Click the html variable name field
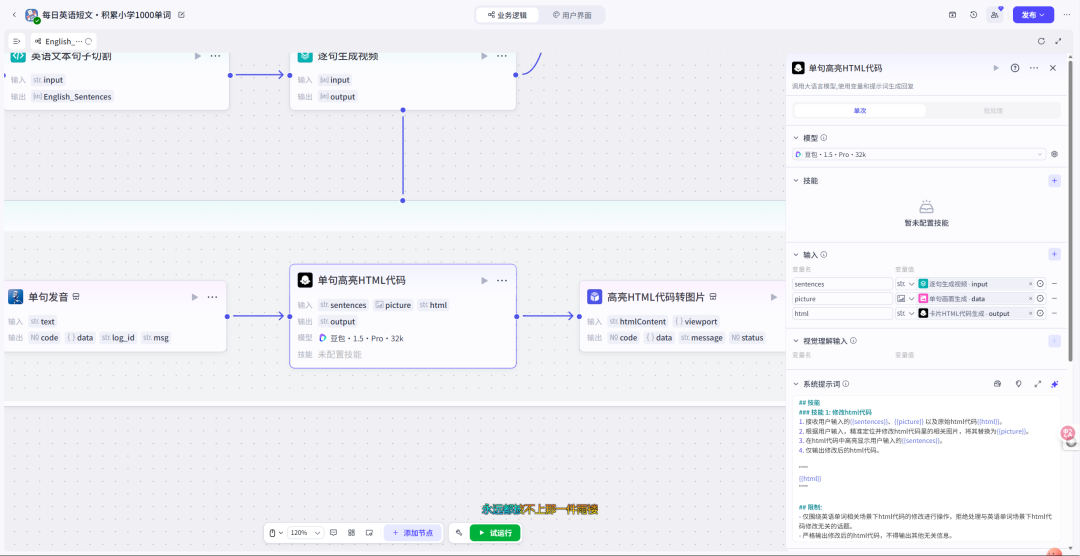This screenshot has height=556, width=1080. click(841, 313)
